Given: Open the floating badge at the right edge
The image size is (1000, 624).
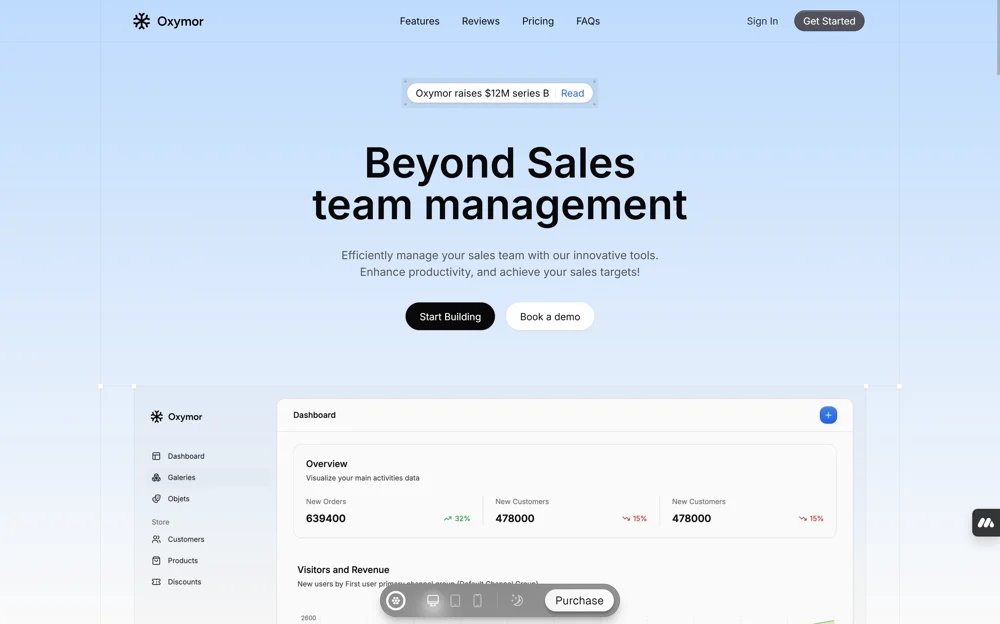Looking at the screenshot, I should pyautogui.click(x=986, y=523).
